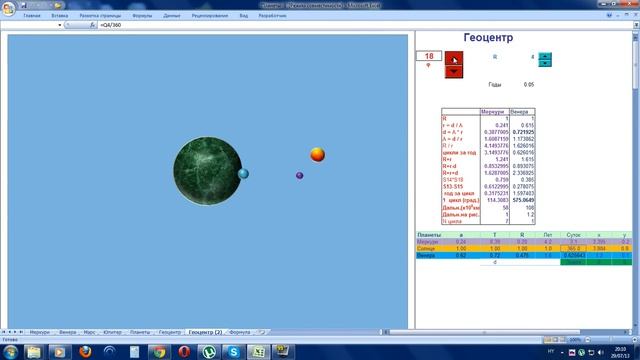Click the horizontal scrollbar thumb

pyautogui.click(x=484, y=332)
